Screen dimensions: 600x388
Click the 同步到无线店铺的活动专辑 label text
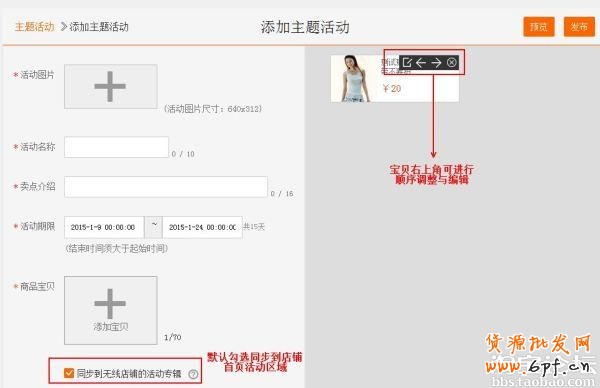click(129, 374)
